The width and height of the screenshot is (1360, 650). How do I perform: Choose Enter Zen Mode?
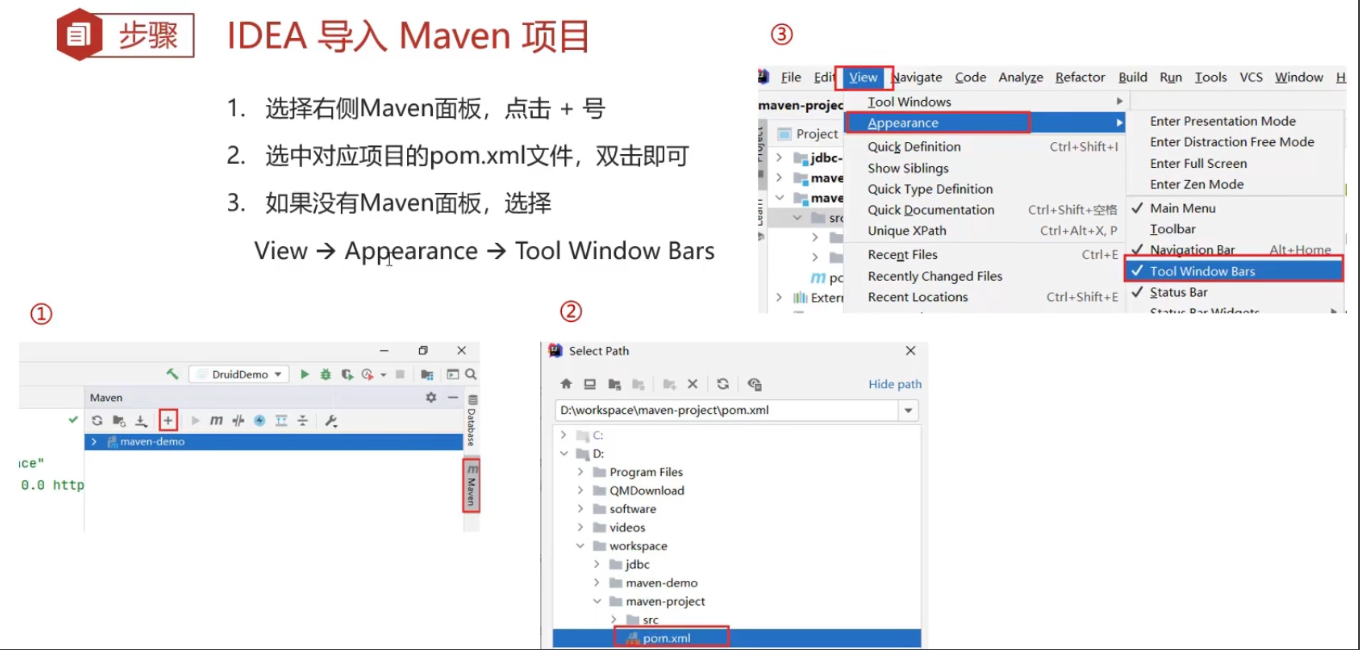[1197, 184]
